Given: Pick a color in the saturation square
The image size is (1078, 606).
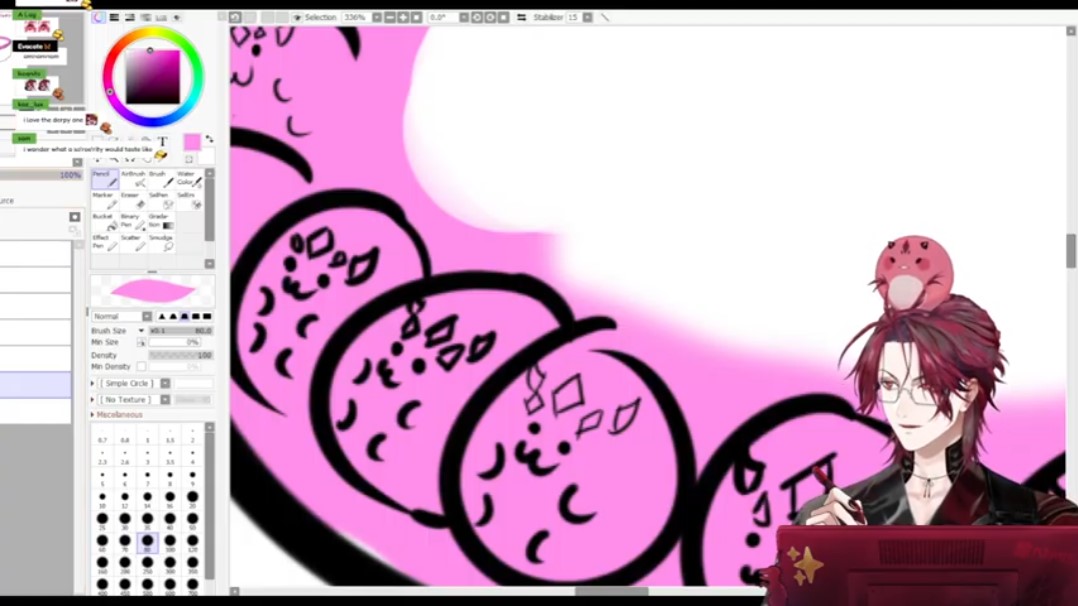Looking at the screenshot, I should coord(153,77).
